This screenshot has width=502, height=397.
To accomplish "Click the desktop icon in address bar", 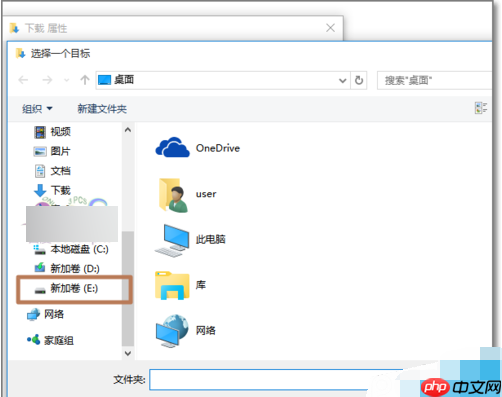I will (x=104, y=80).
